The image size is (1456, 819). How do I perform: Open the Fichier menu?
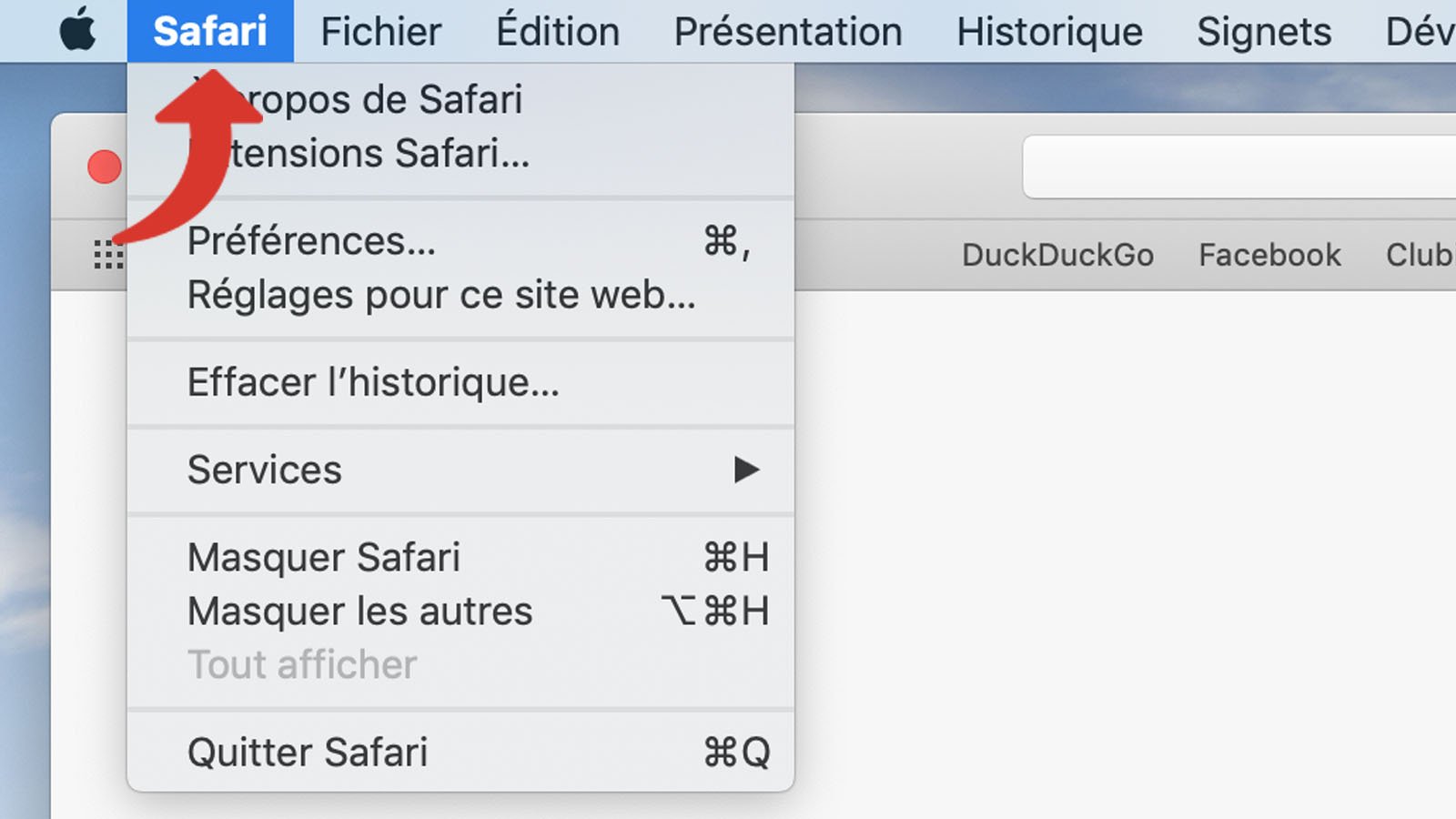pyautogui.click(x=381, y=29)
